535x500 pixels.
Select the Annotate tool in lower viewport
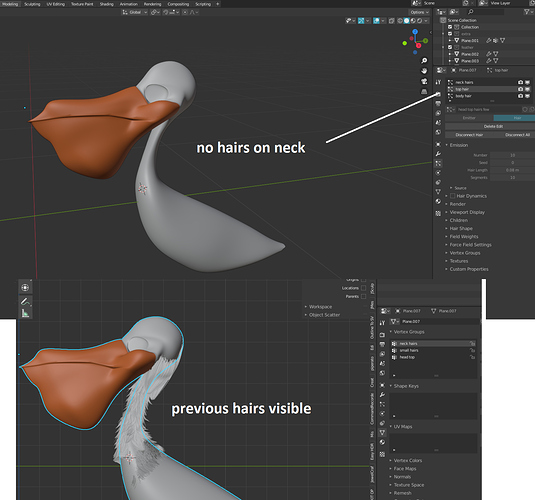[x=25, y=302]
